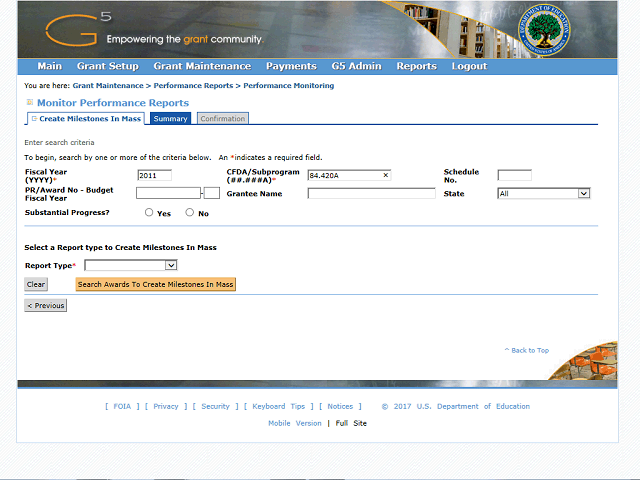Switch to the Summary tab
Viewport: 640px width, 480px height.
170,118
